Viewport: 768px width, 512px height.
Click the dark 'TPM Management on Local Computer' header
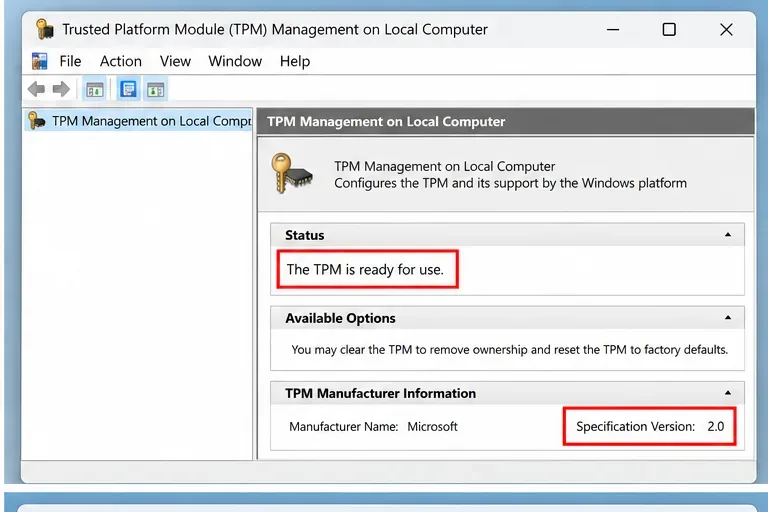[505, 122]
